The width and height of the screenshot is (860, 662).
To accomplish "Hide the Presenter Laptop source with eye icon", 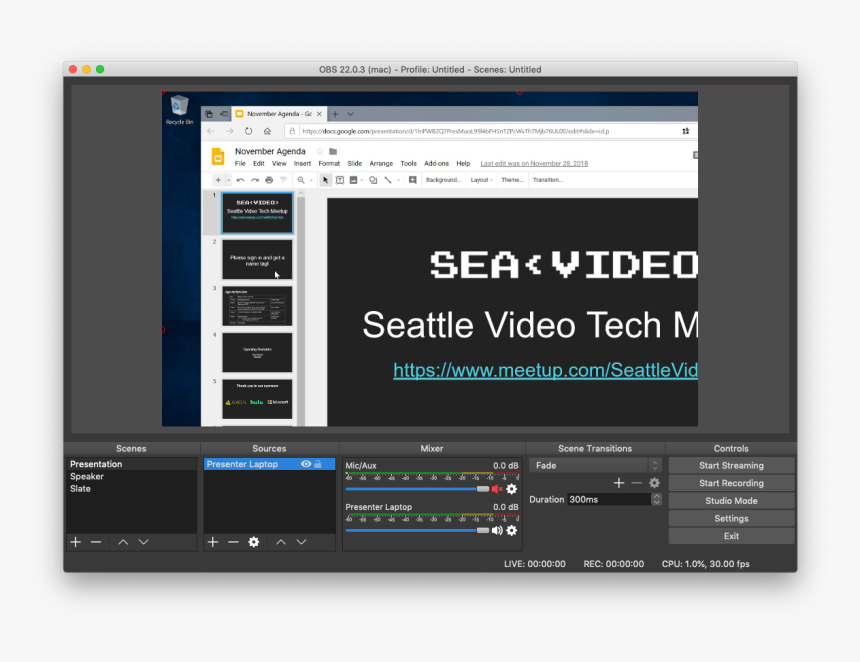I will (306, 464).
